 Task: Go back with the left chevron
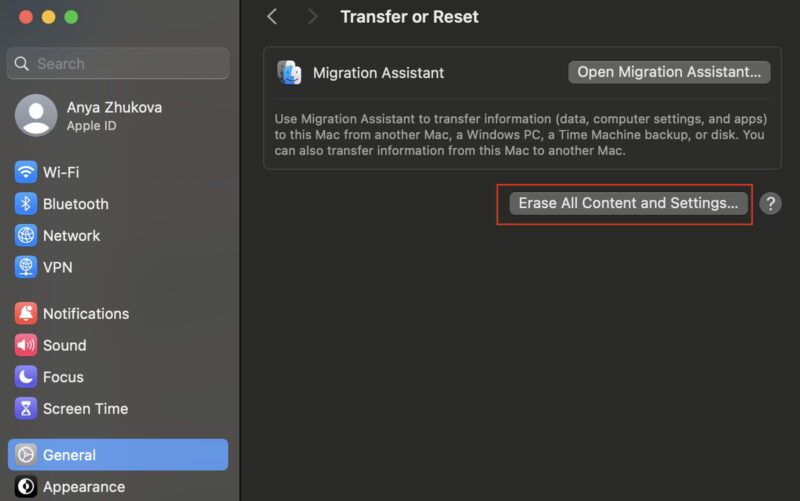pos(272,17)
